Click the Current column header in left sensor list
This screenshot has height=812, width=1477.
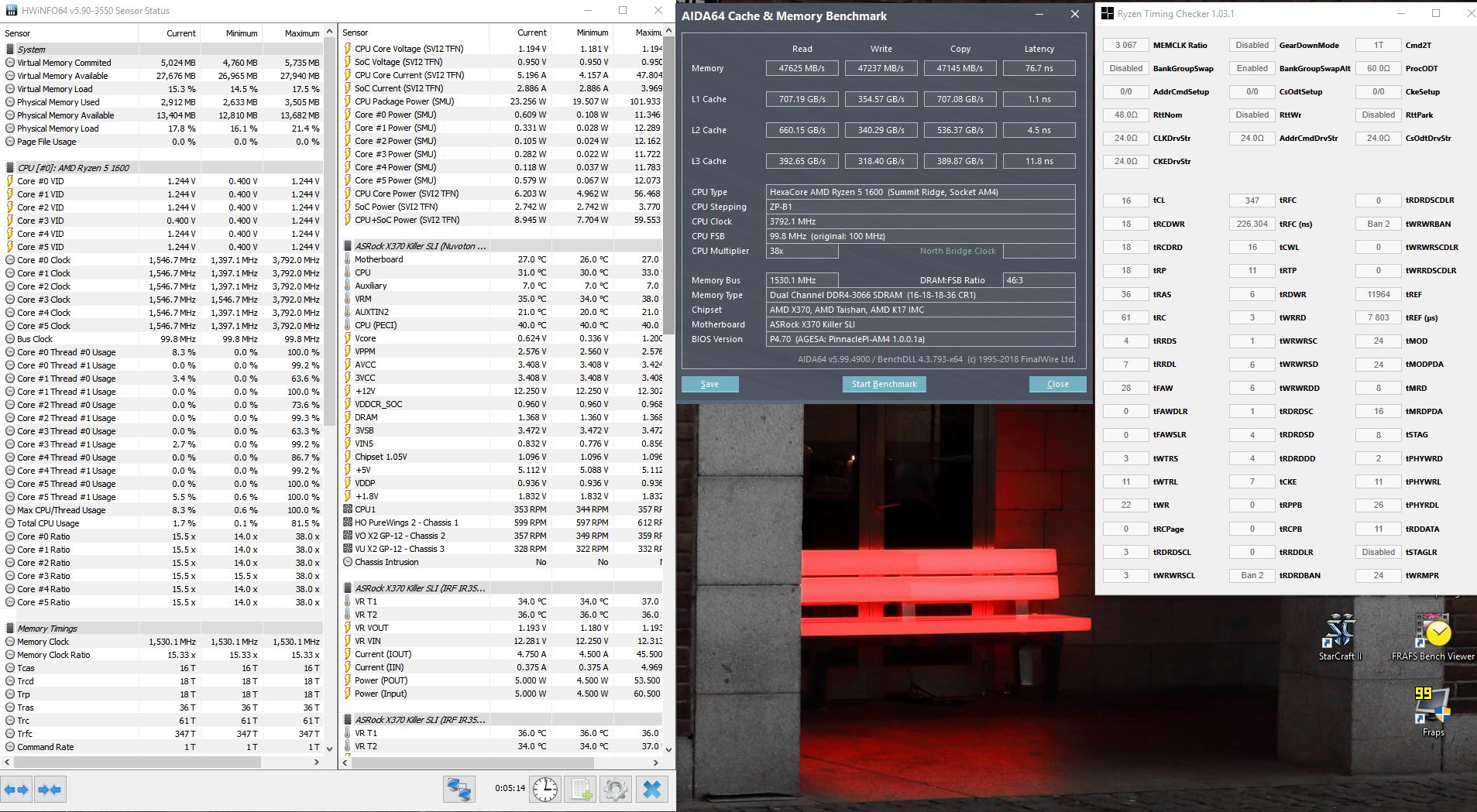(170, 33)
